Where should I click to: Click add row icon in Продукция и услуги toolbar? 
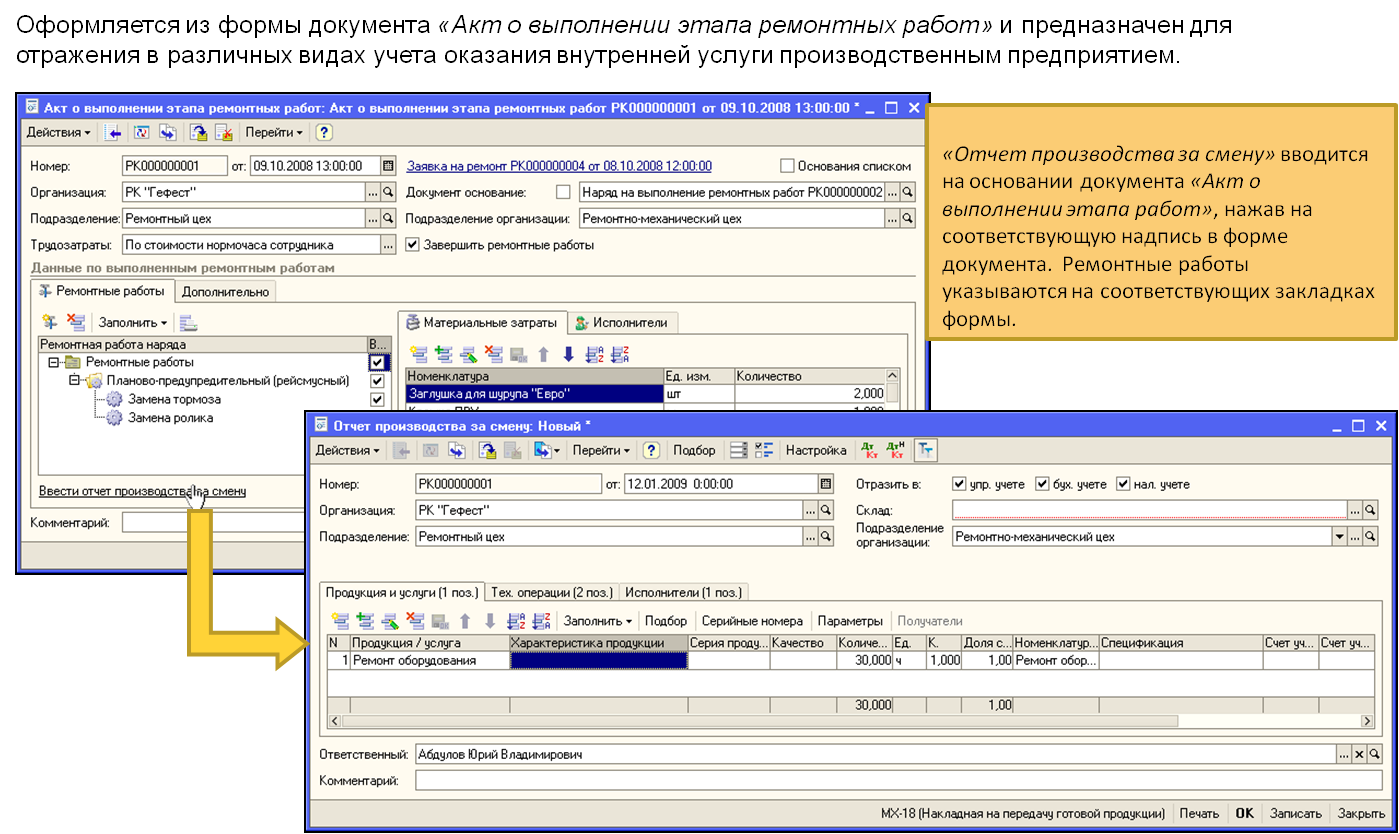click(339, 621)
